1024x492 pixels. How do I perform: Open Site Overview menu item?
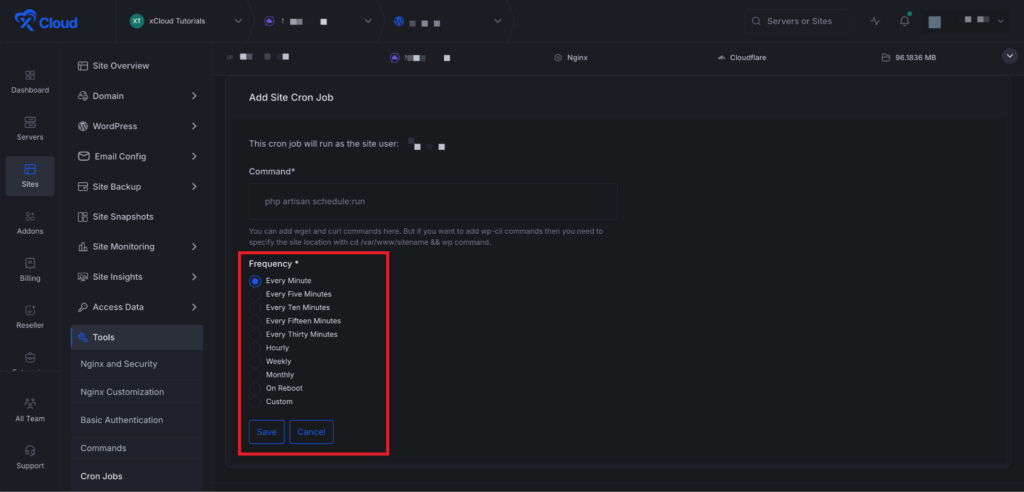pyautogui.click(x=121, y=66)
